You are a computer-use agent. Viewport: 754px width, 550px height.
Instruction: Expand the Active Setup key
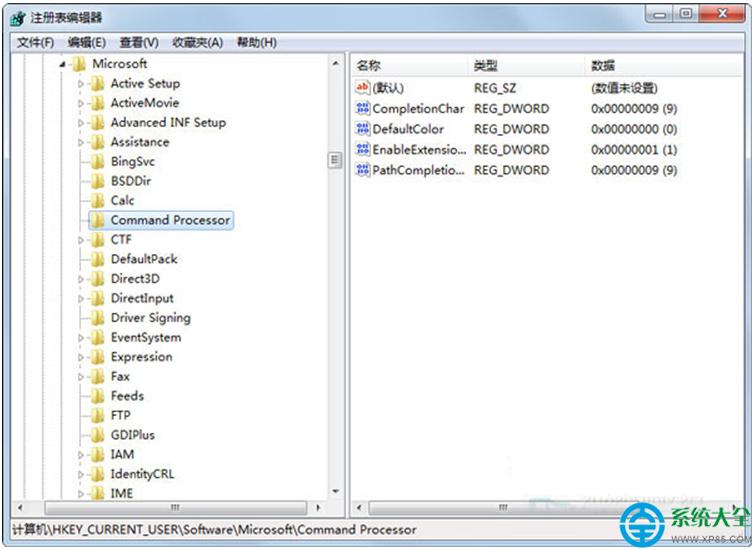pos(82,84)
